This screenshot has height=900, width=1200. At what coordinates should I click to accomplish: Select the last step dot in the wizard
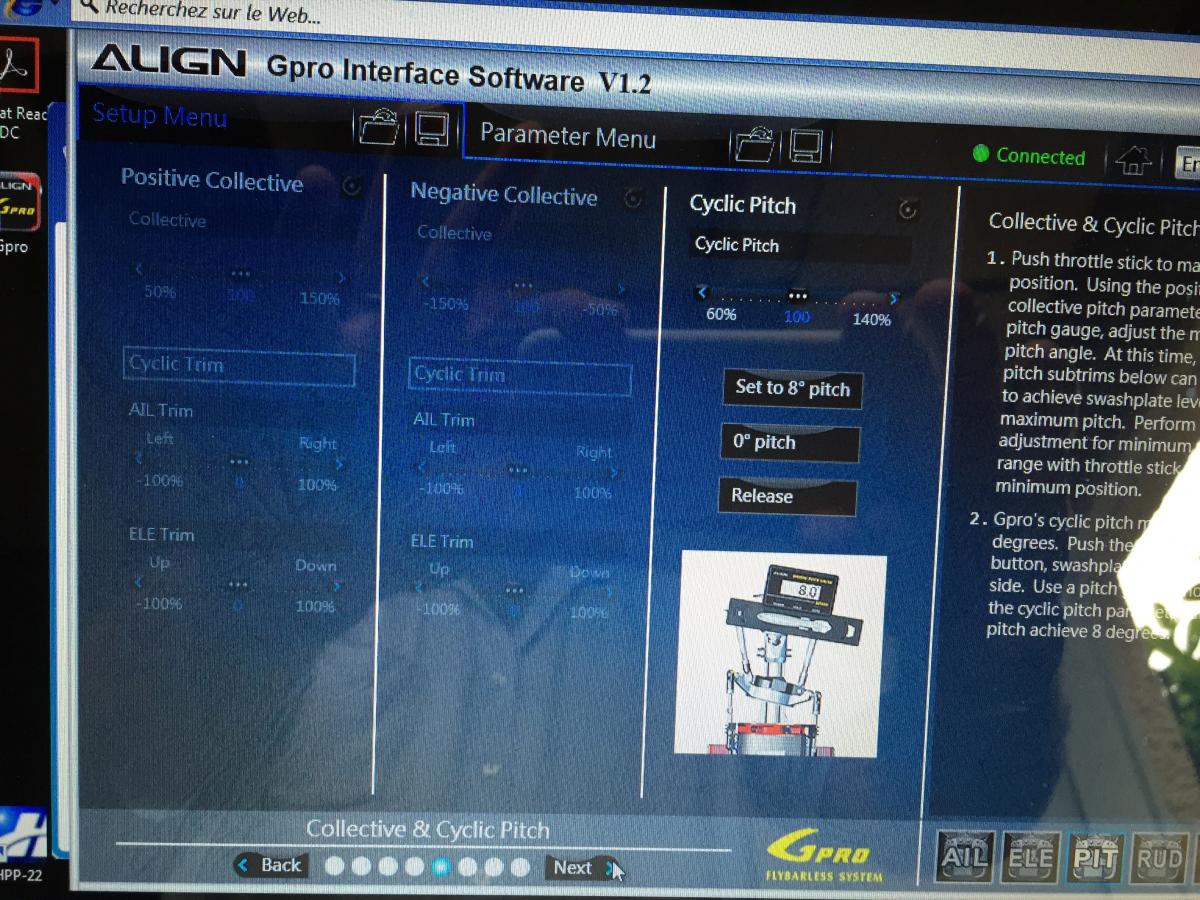[x=519, y=868]
